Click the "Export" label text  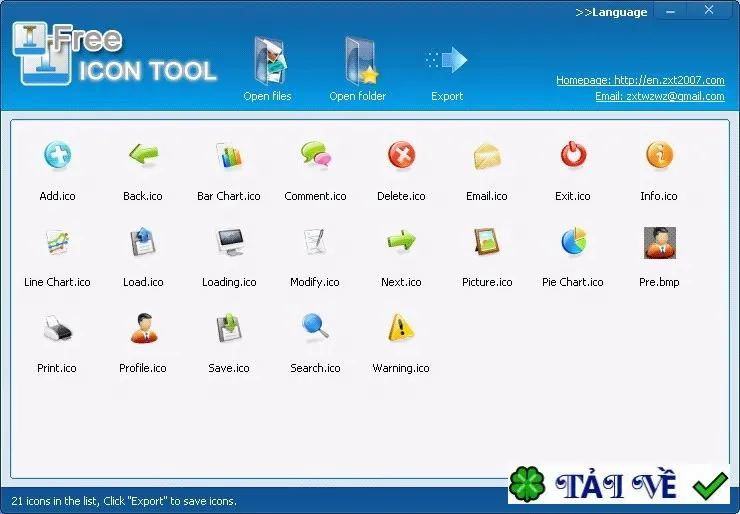447,96
